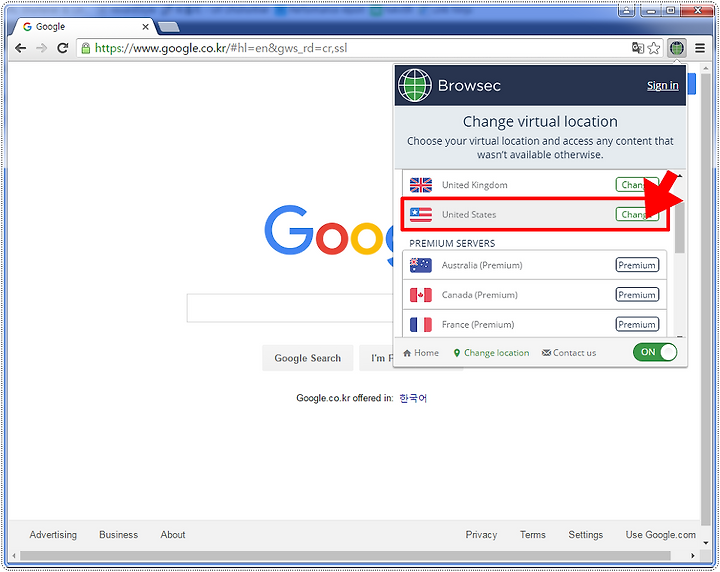This screenshot has height=572, width=720.
Task: Click the Google Search button
Action: [308, 358]
